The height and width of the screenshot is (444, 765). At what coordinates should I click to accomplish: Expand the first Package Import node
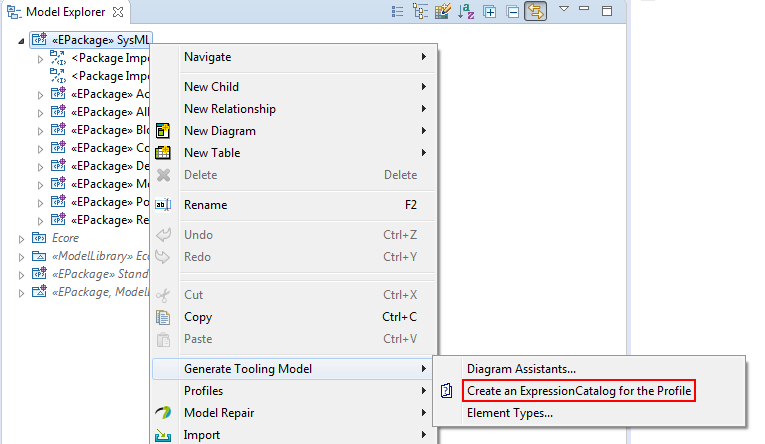click(40, 59)
